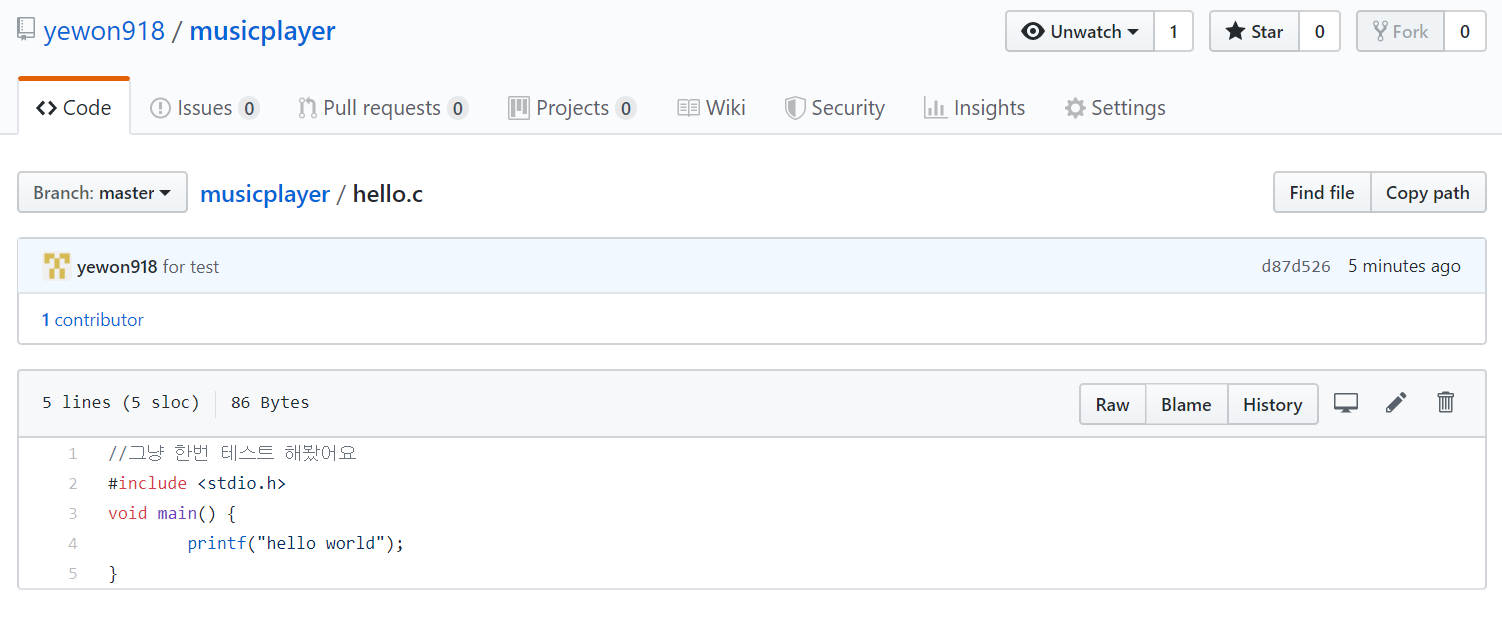Select line number 3
The width and height of the screenshot is (1502, 620).
(73, 514)
